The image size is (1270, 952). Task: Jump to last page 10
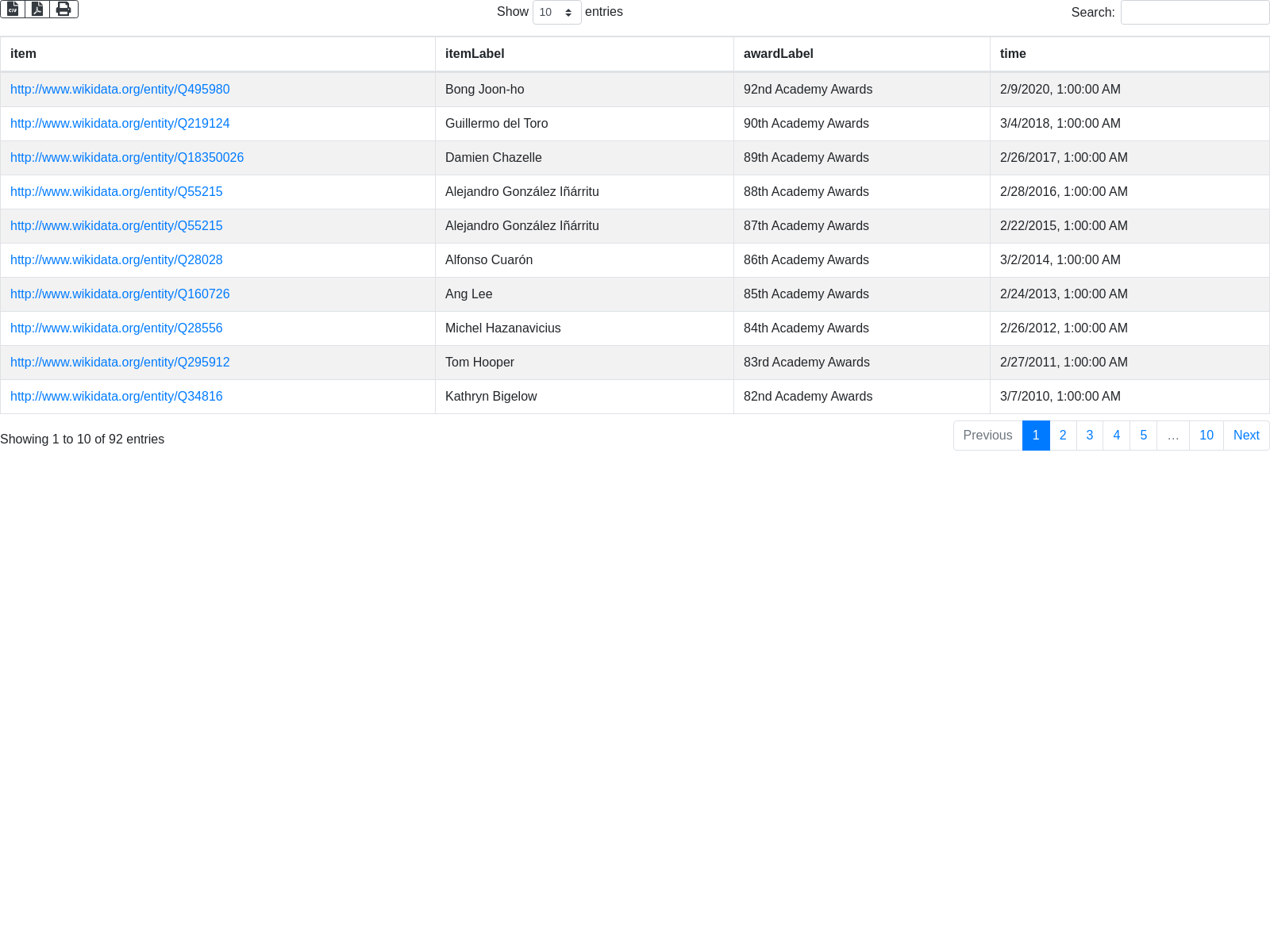point(1206,436)
